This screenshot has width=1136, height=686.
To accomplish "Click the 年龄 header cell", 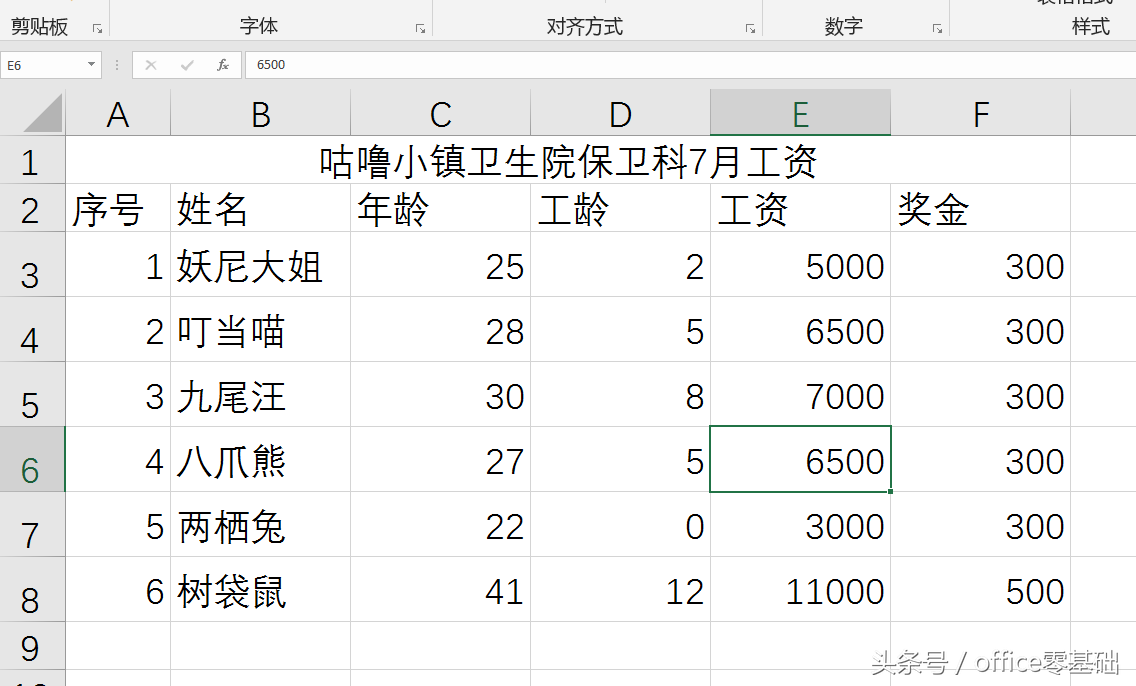I will 440,208.
